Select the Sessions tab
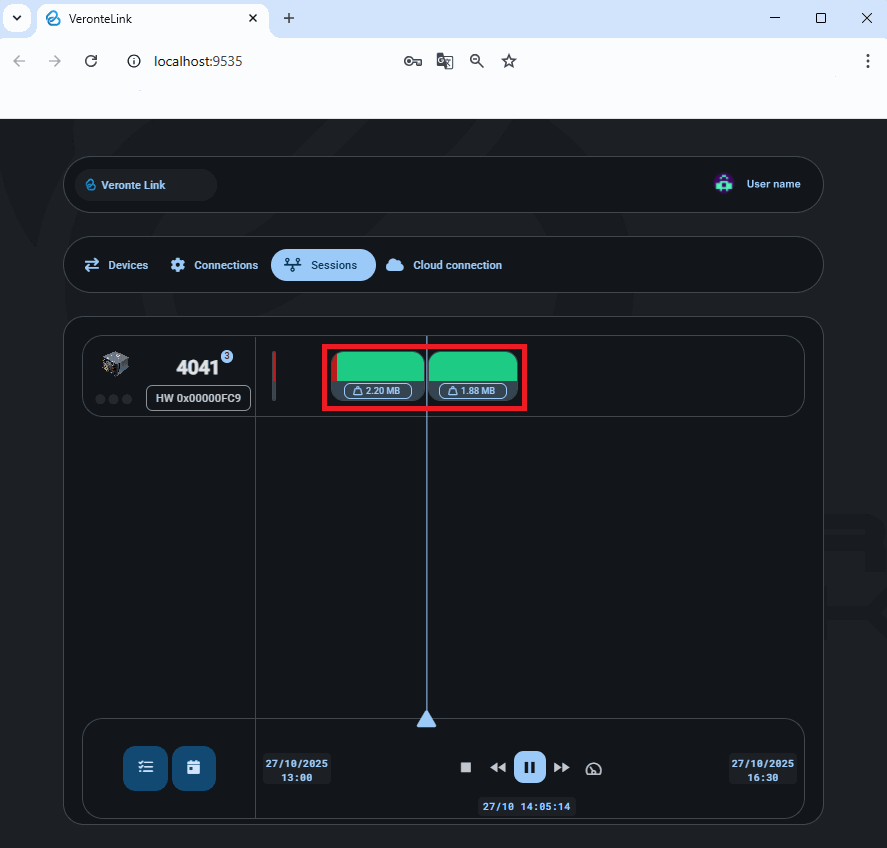Image resolution: width=887 pixels, height=848 pixels. tap(323, 265)
